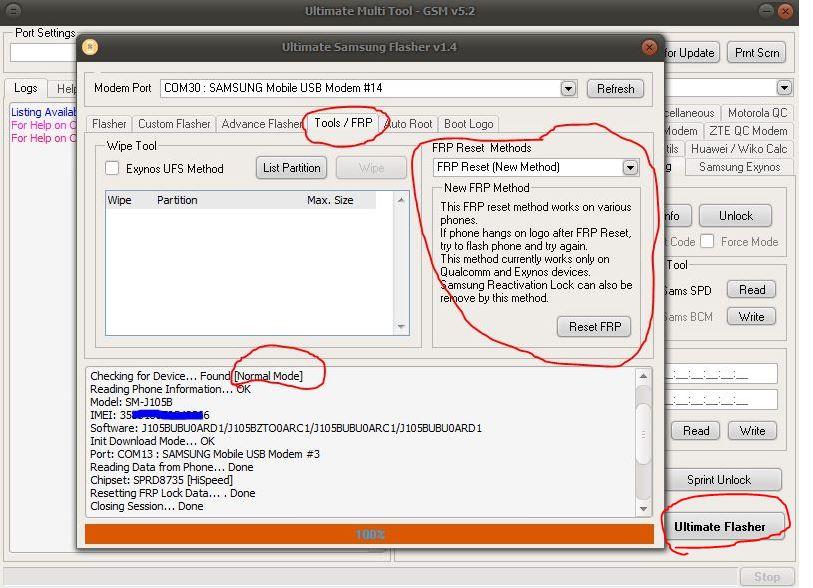Click the Port Settings input field

pos(44,53)
